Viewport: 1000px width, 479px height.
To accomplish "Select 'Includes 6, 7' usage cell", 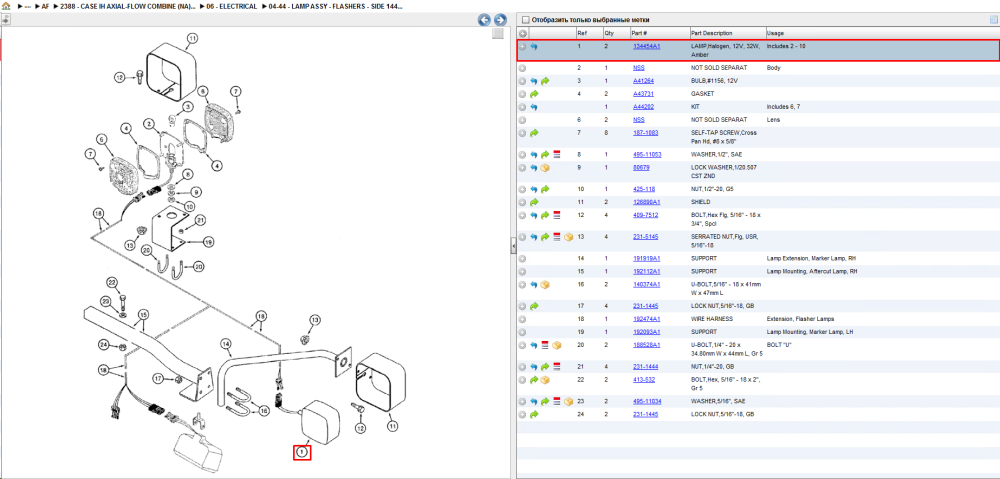I will pyautogui.click(x=783, y=107).
